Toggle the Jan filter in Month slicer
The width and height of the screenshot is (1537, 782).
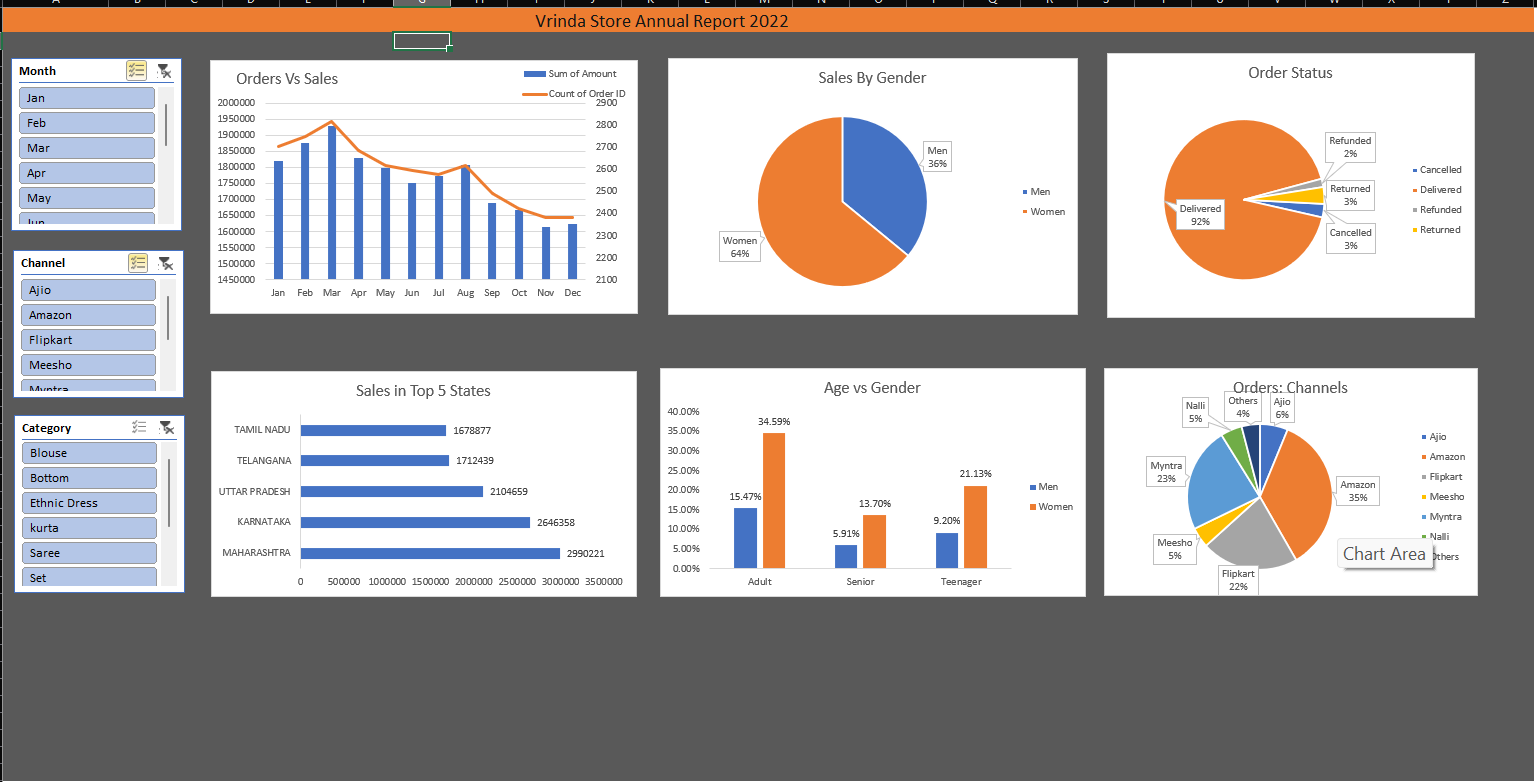(x=86, y=97)
